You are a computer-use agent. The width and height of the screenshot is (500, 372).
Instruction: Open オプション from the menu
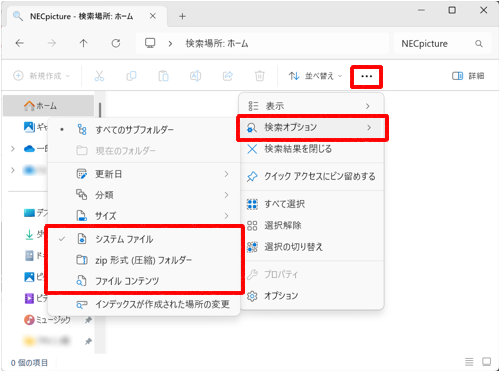(x=311, y=295)
